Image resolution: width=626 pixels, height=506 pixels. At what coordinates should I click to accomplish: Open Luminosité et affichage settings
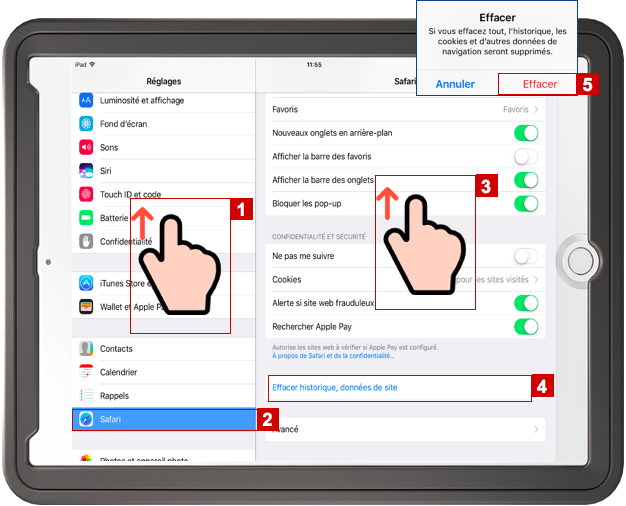click(x=164, y=100)
